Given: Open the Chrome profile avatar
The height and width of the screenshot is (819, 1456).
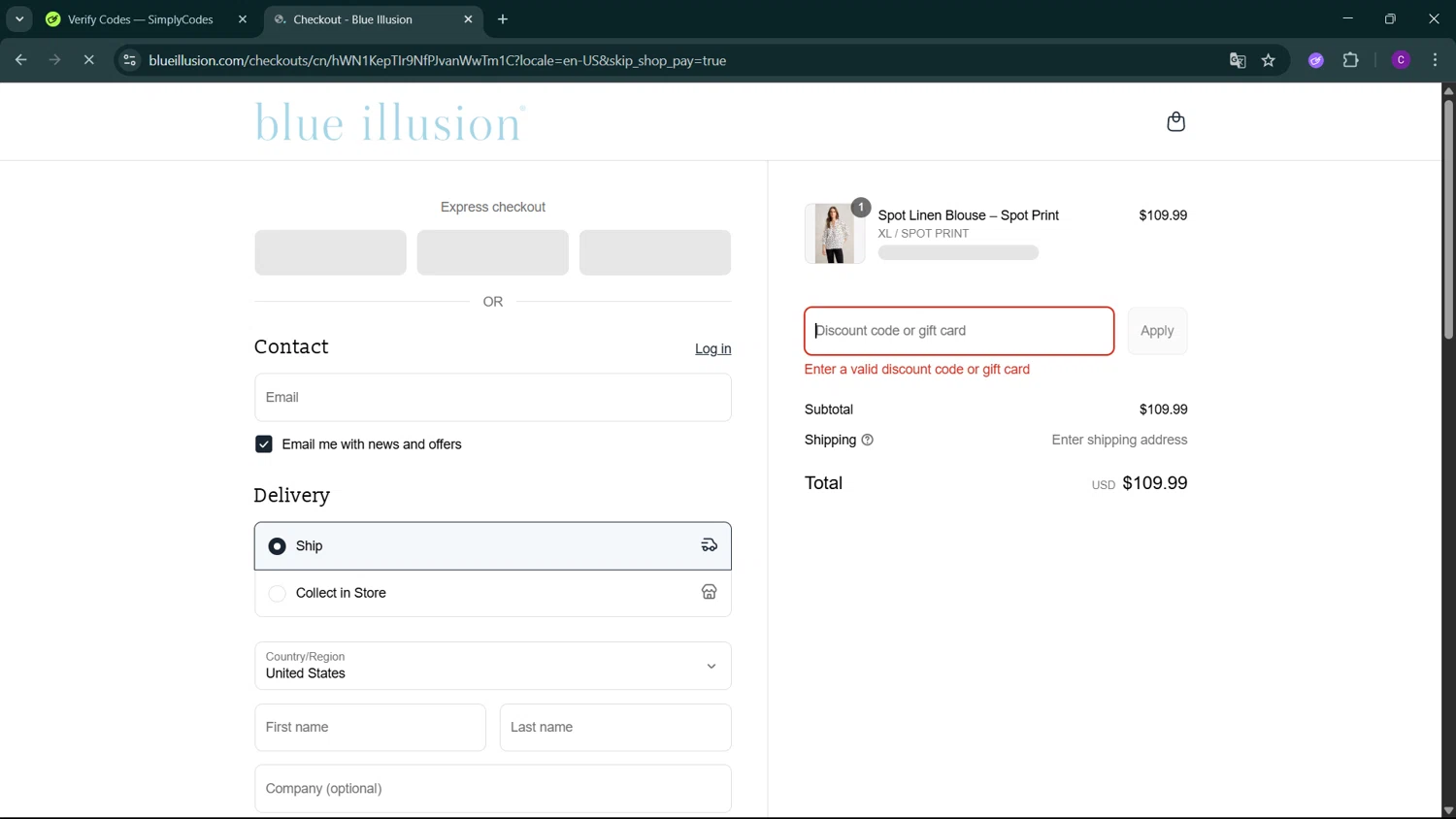Looking at the screenshot, I should 1402,60.
